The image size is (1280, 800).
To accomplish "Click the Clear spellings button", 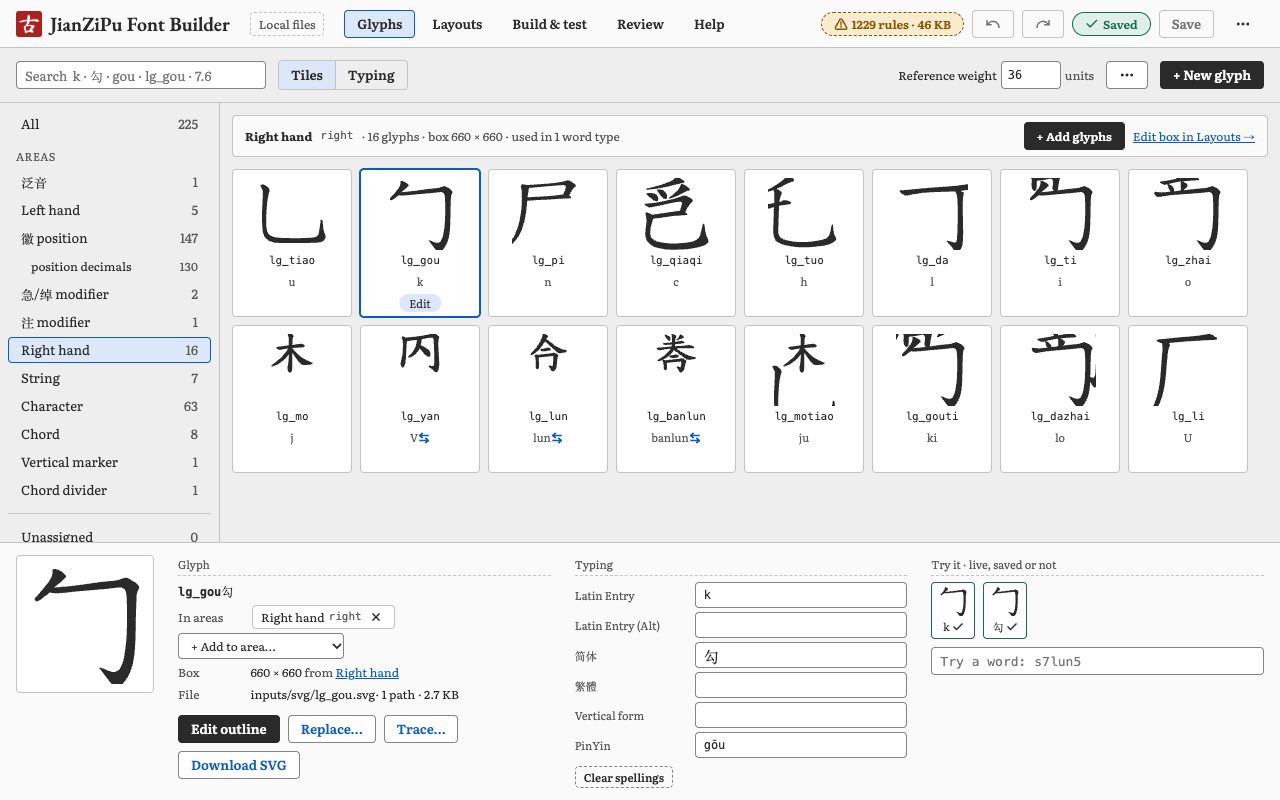I will point(624,778).
